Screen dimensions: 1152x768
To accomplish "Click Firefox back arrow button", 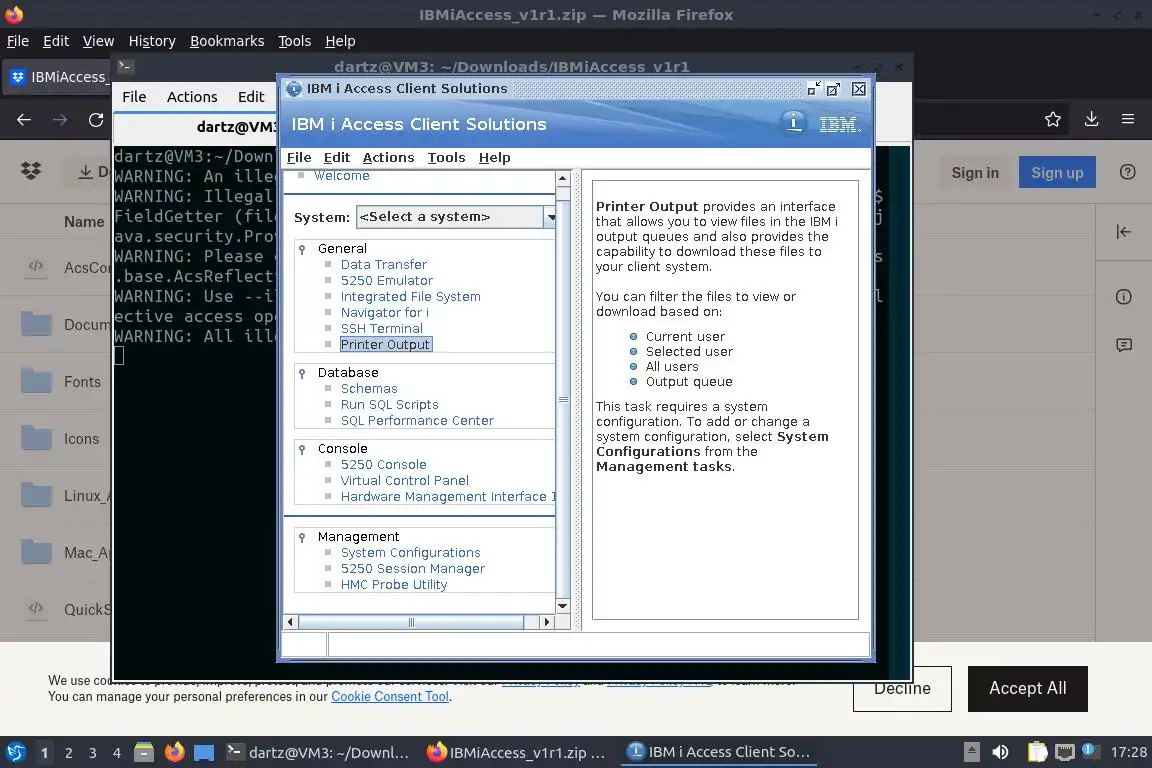I will click(x=24, y=120).
